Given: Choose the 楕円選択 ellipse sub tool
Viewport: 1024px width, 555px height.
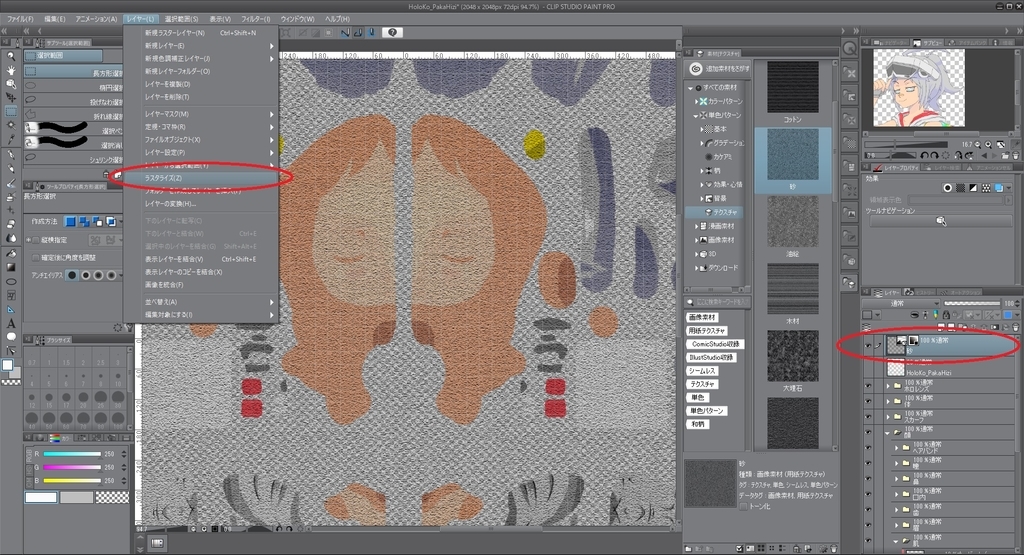Looking at the screenshot, I should tap(73, 87).
